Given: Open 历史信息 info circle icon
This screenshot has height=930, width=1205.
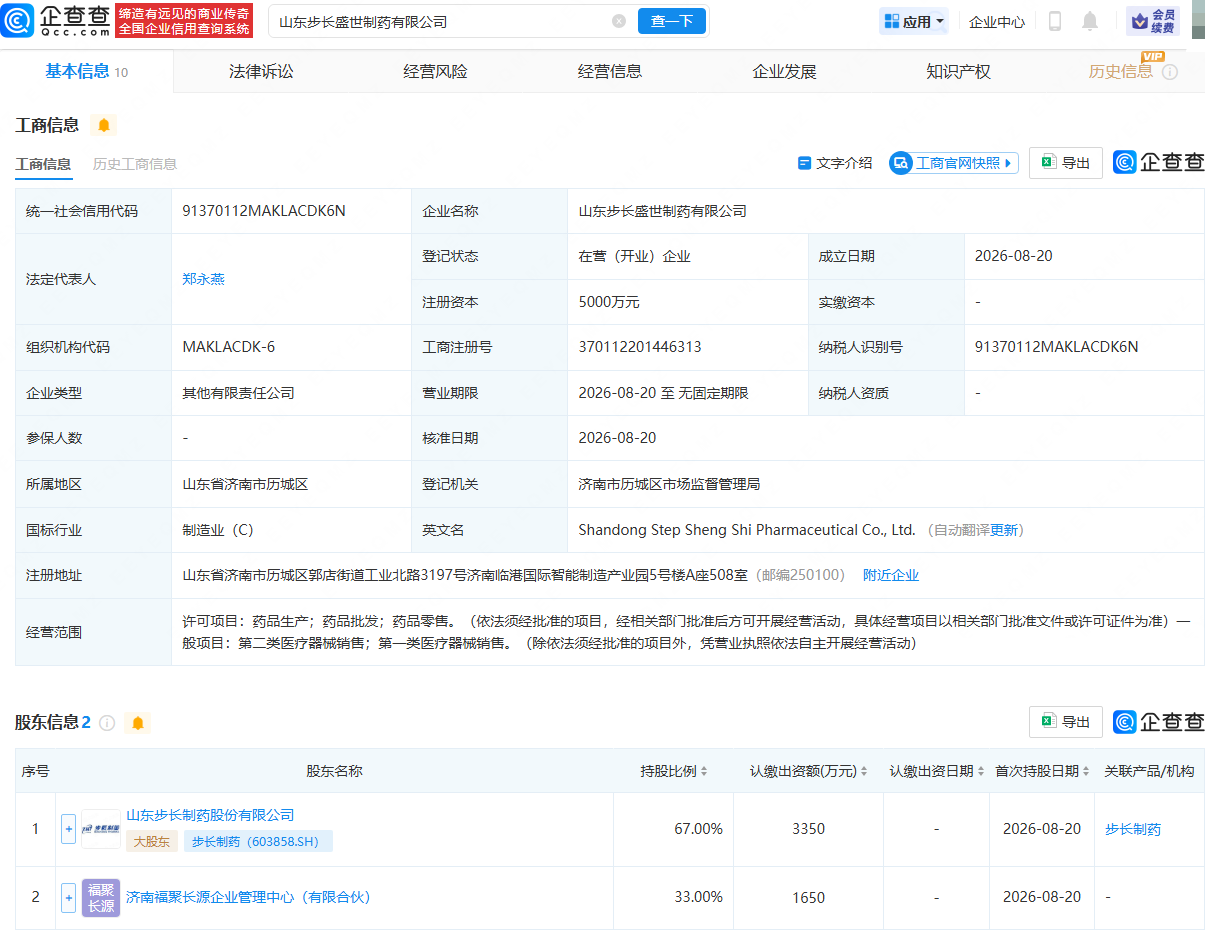Looking at the screenshot, I should click(x=1170, y=72).
